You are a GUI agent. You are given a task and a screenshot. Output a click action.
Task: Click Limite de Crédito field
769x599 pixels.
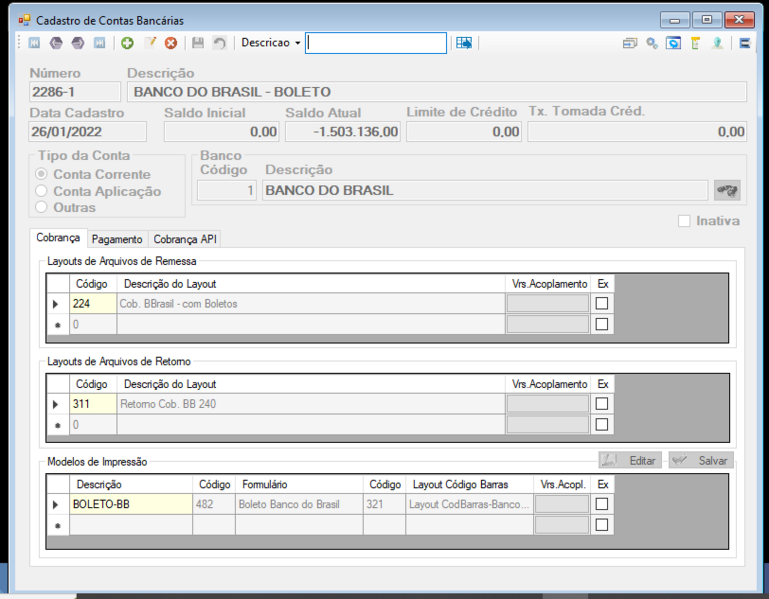463,131
